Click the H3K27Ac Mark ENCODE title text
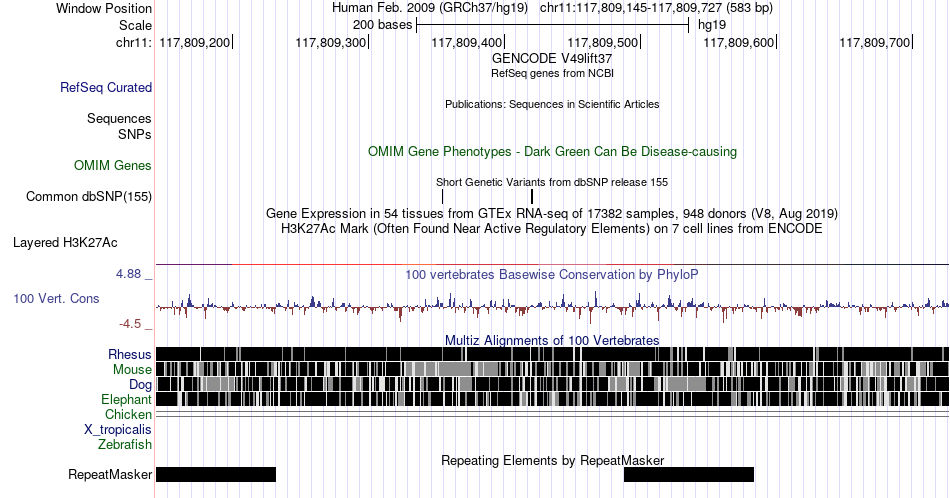 point(552,228)
